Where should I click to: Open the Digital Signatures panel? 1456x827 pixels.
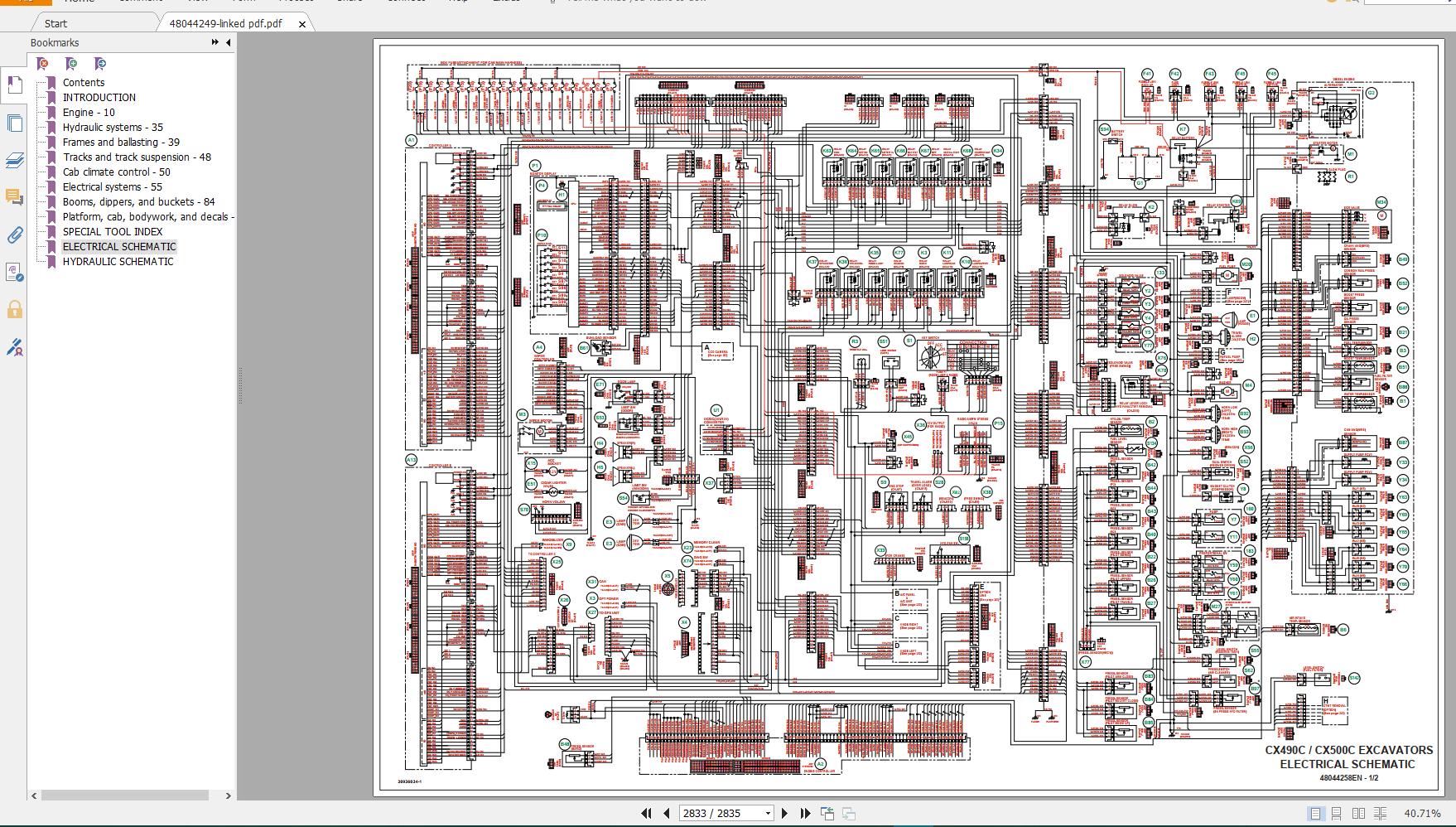point(14,347)
